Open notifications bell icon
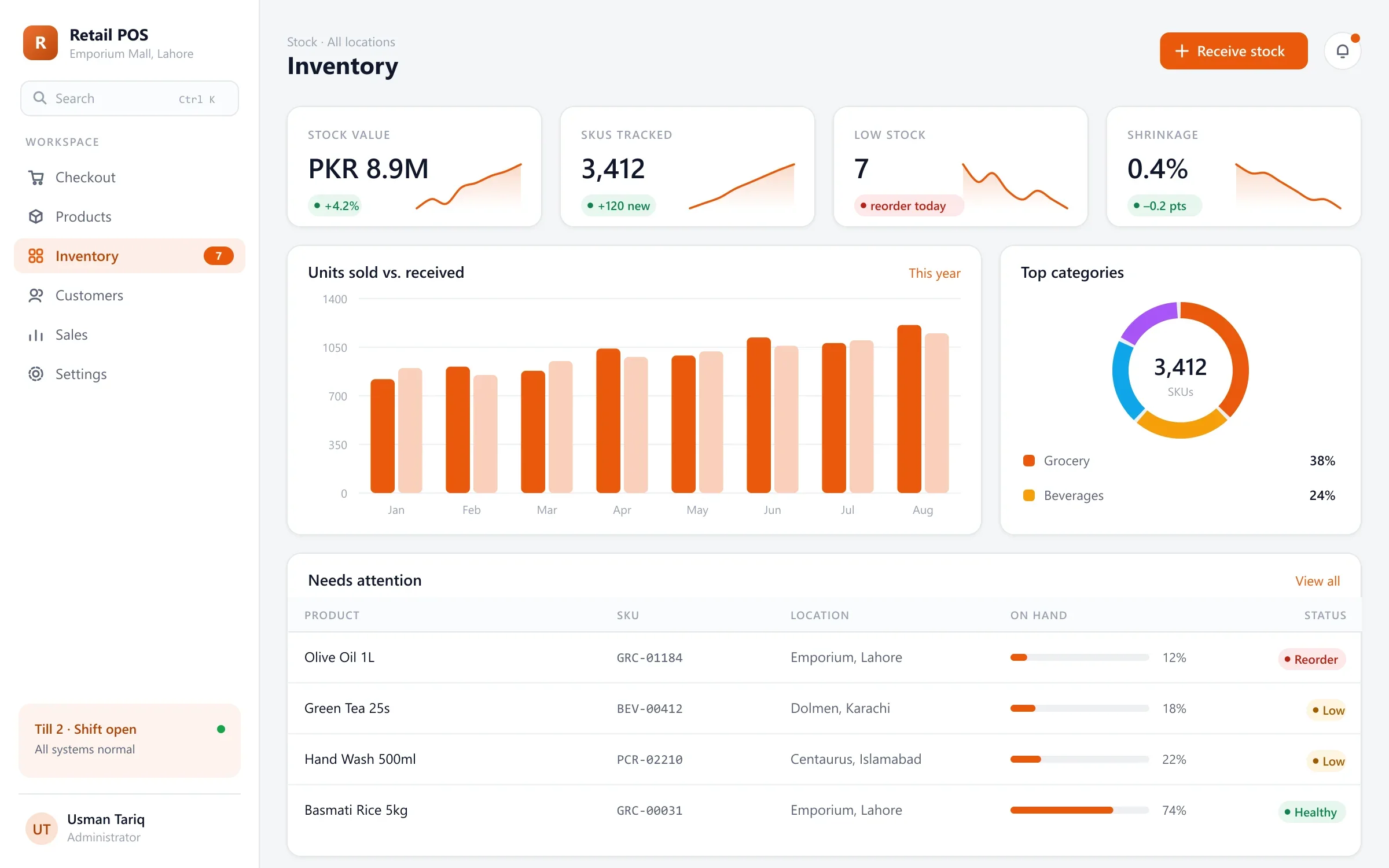This screenshot has width=1389, height=868. 1342,52
